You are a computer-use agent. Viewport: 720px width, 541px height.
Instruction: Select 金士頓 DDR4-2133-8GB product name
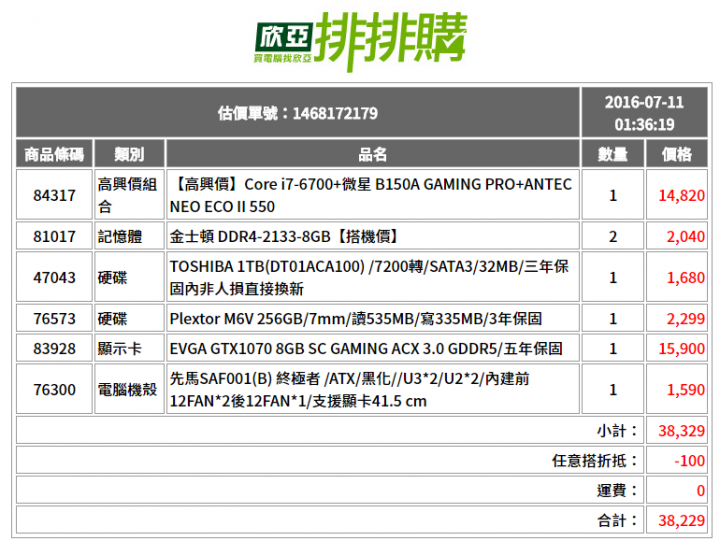[284, 237]
